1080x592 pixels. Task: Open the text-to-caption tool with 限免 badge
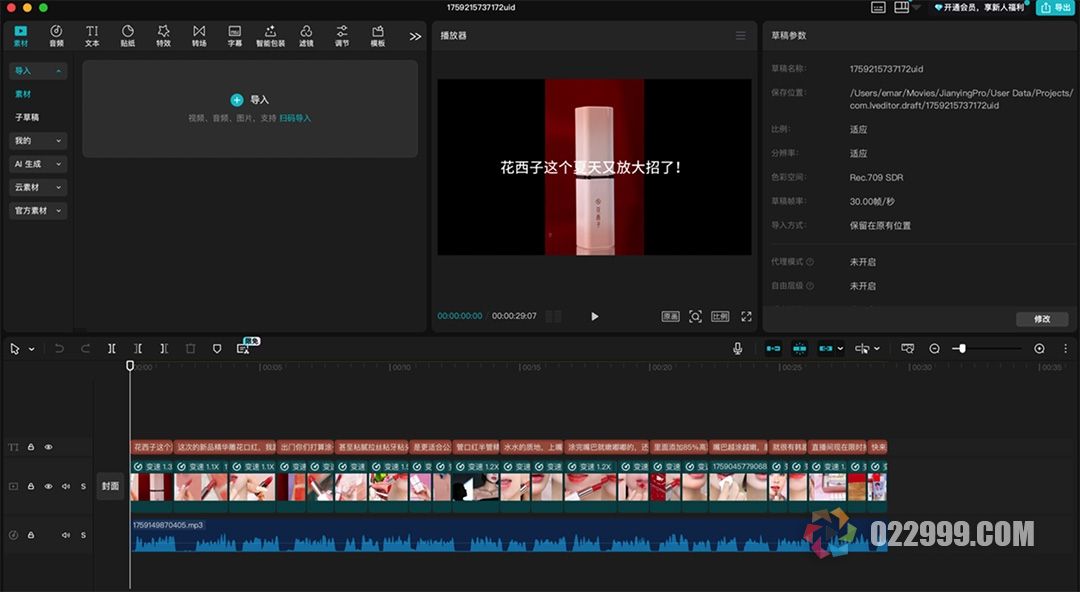[244, 349]
